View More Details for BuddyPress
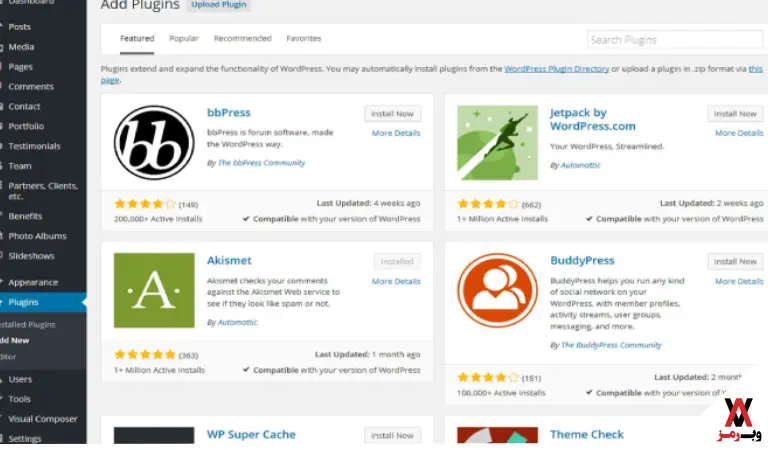768x450 pixels. (739, 281)
